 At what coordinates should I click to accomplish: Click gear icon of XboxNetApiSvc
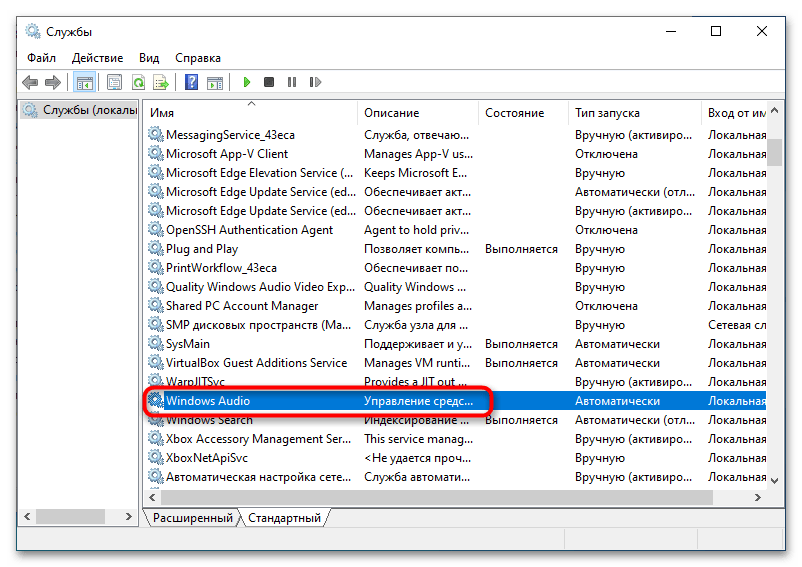[x=155, y=458]
